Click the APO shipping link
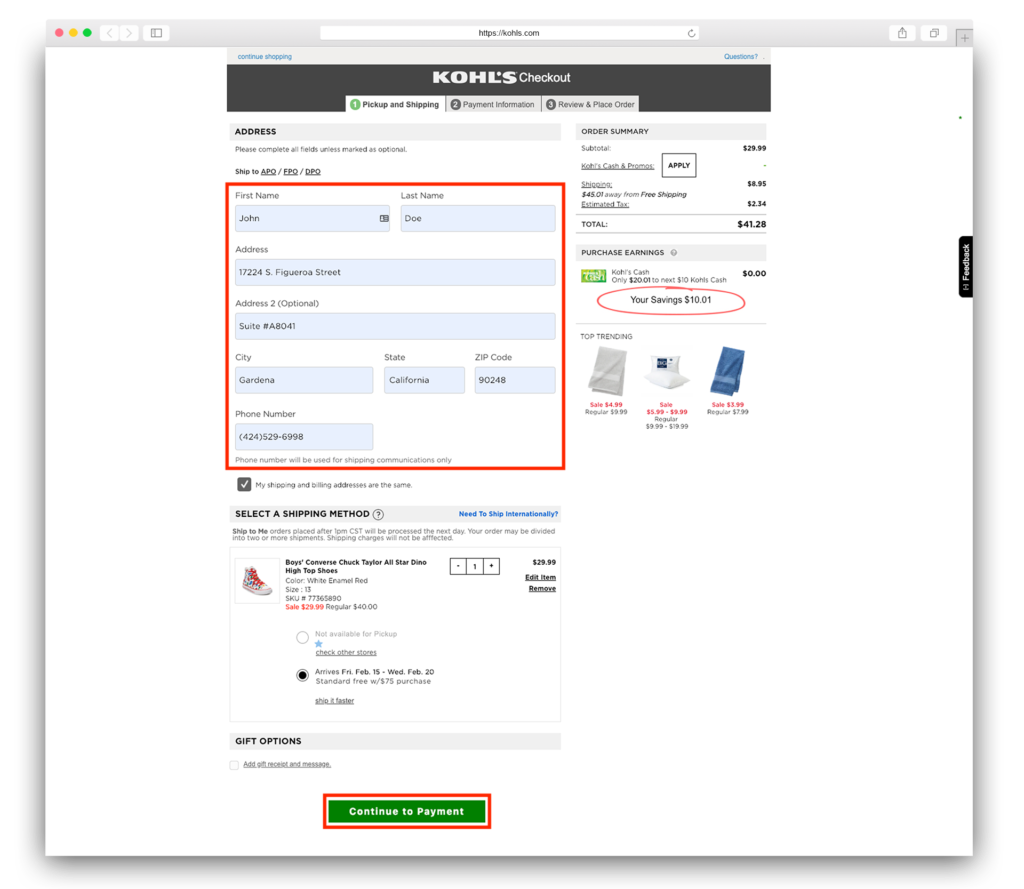The width and height of the screenshot is (1024, 889). pos(268,172)
